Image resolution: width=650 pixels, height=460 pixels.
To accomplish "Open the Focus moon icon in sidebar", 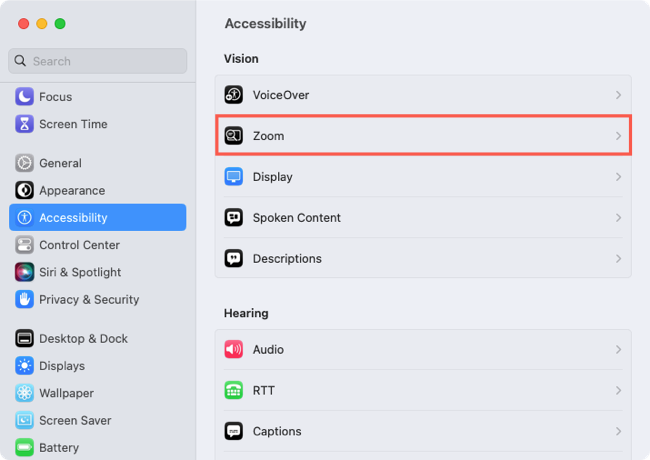I will pos(24,97).
